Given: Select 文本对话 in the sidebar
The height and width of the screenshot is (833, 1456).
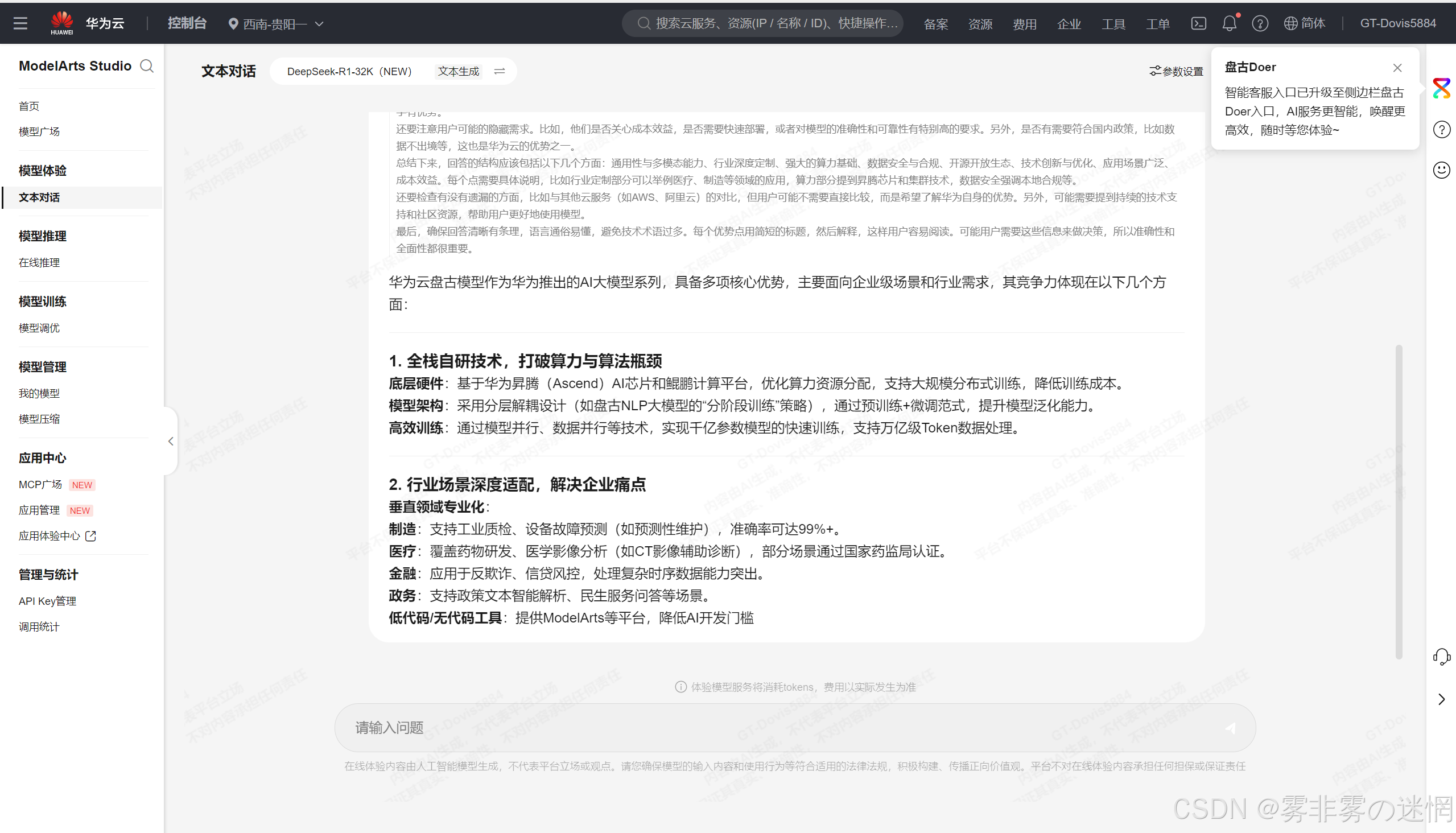Looking at the screenshot, I should [83, 197].
